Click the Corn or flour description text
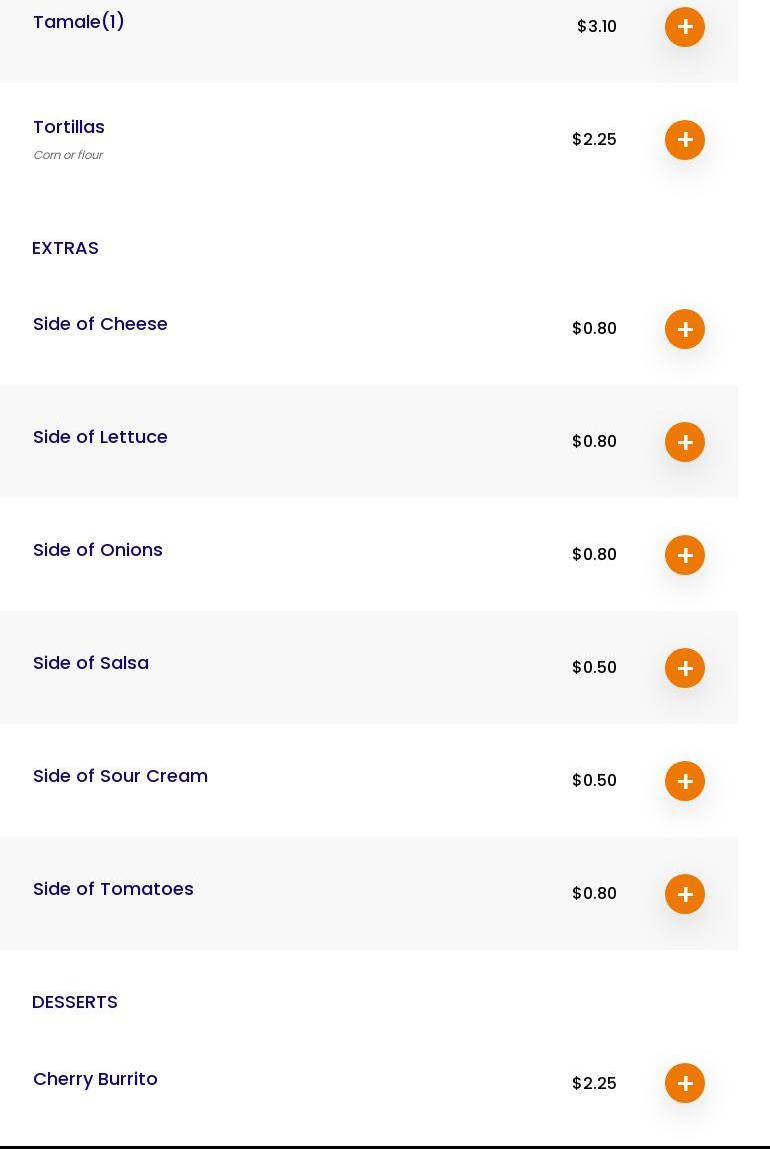 68,155
